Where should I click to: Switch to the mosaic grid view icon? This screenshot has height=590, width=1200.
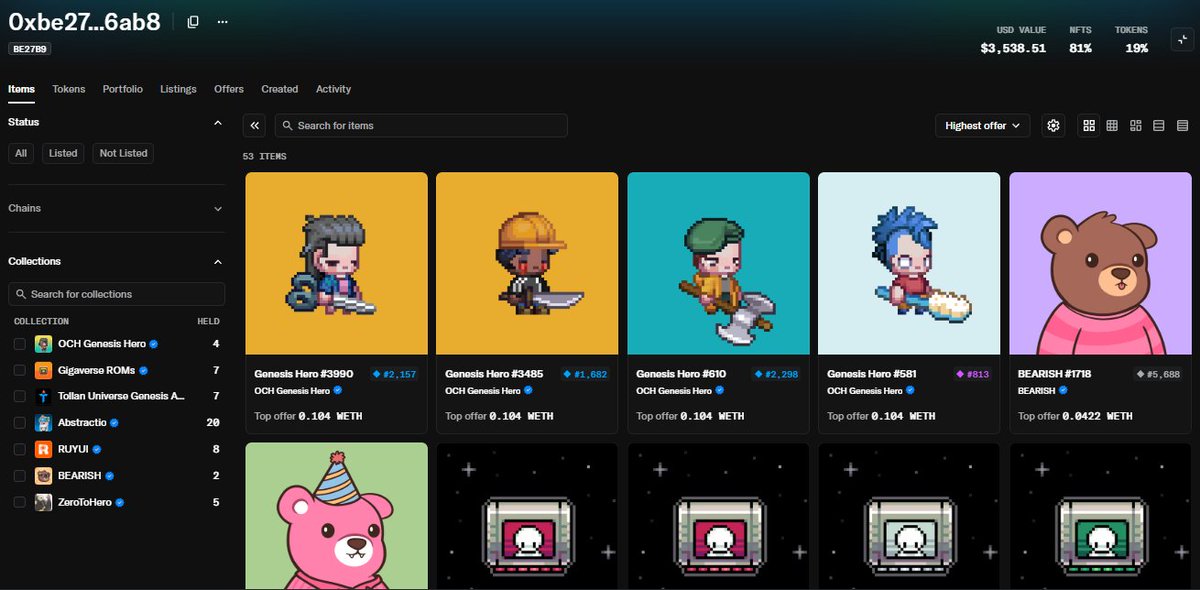click(1135, 125)
